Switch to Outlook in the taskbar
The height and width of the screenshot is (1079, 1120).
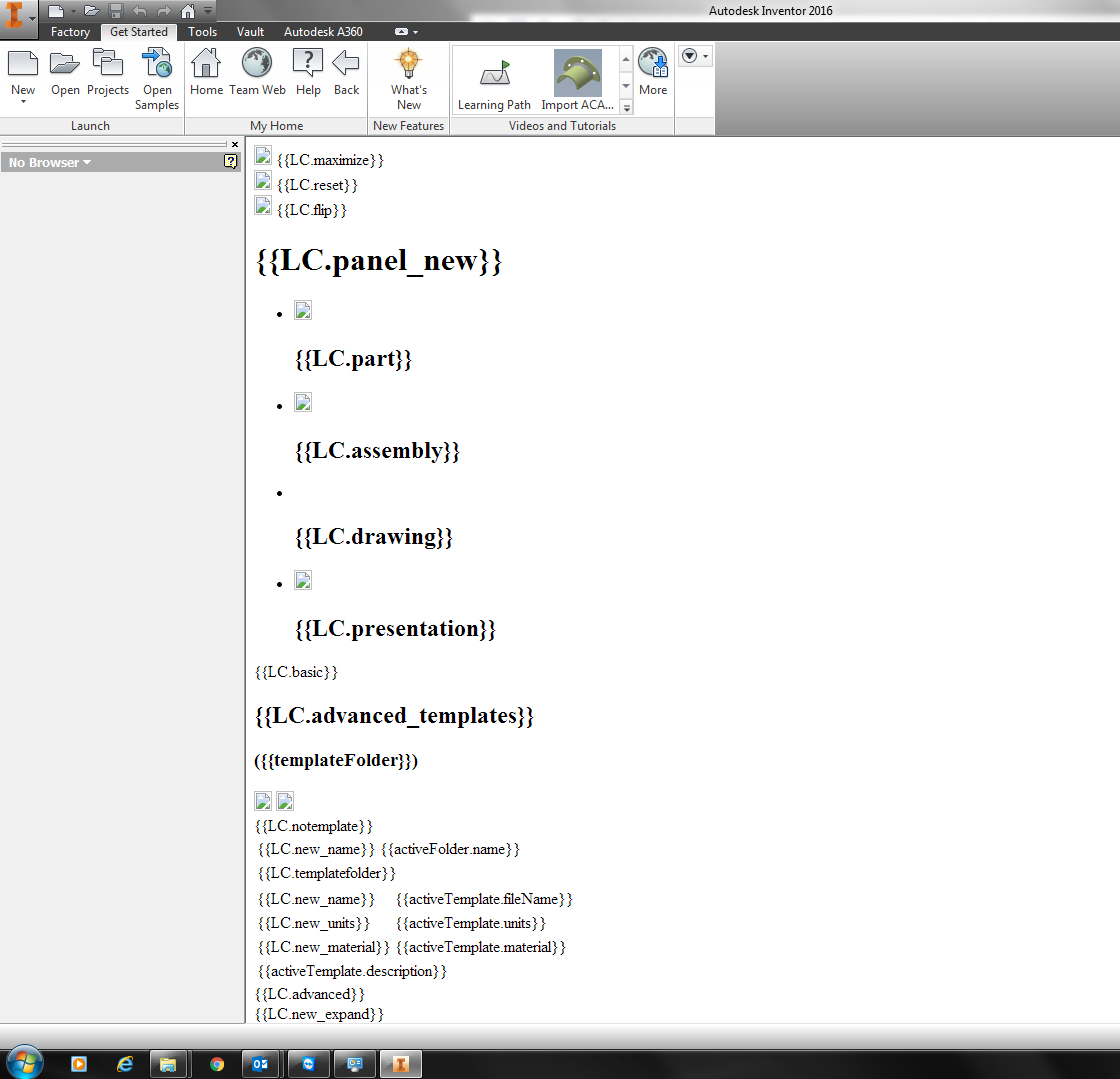click(x=261, y=1064)
